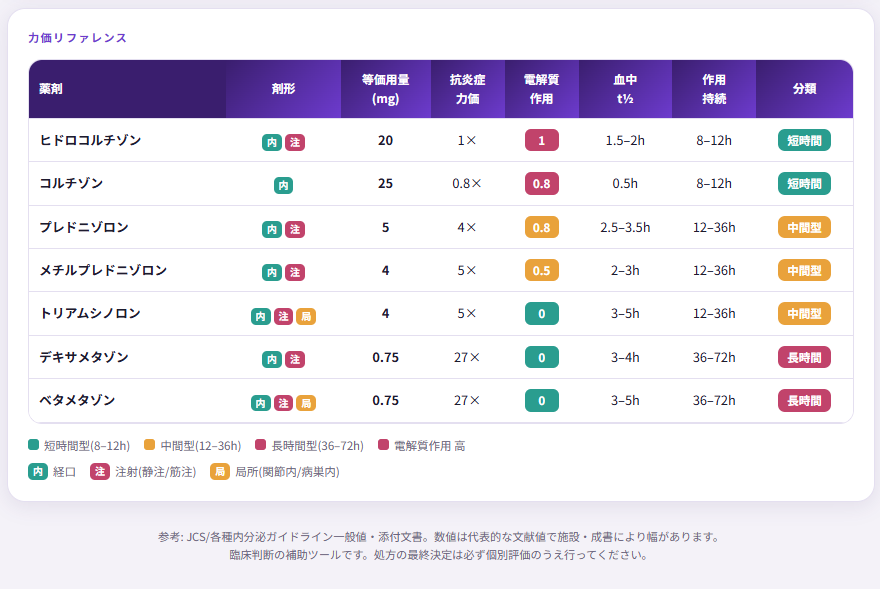Viewport: 880px width, 589px height.
Task: Click the 内 badge in メチルプレドニゾロン row
Action: (272, 272)
